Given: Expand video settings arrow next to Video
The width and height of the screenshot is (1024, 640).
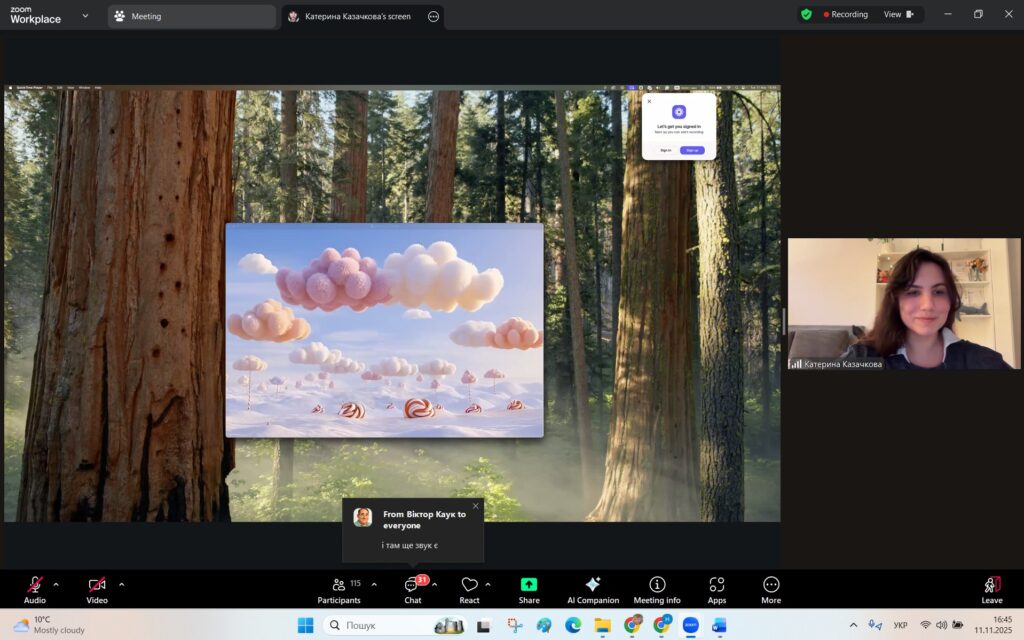Looking at the screenshot, I should 122,584.
